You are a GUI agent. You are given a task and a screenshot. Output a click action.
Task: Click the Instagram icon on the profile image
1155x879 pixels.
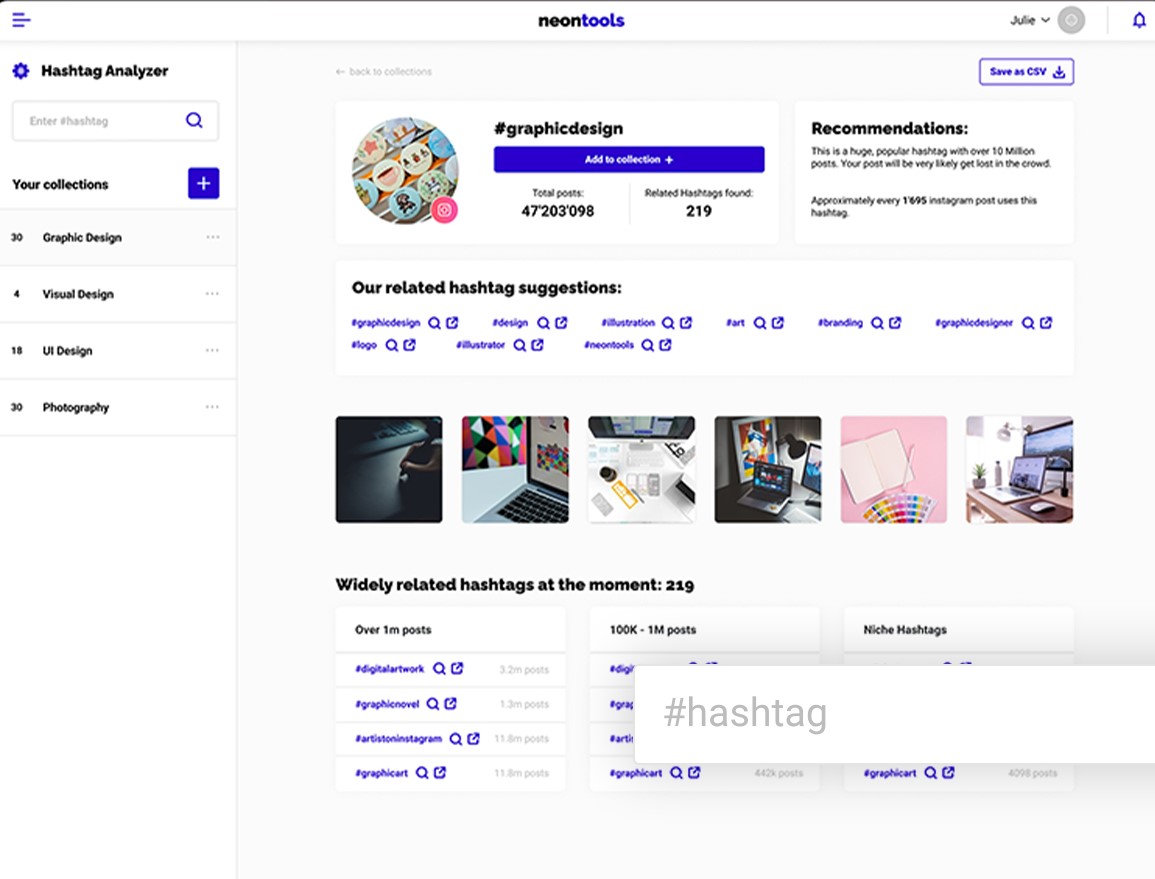click(446, 211)
